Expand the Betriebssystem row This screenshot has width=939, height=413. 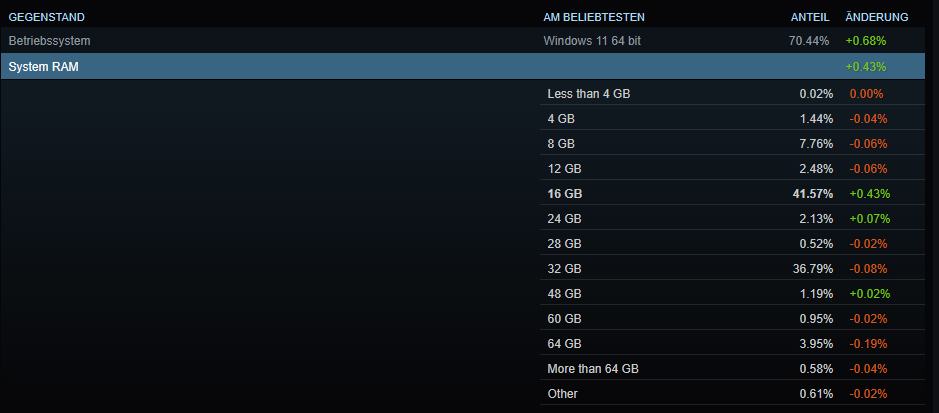pos(463,41)
